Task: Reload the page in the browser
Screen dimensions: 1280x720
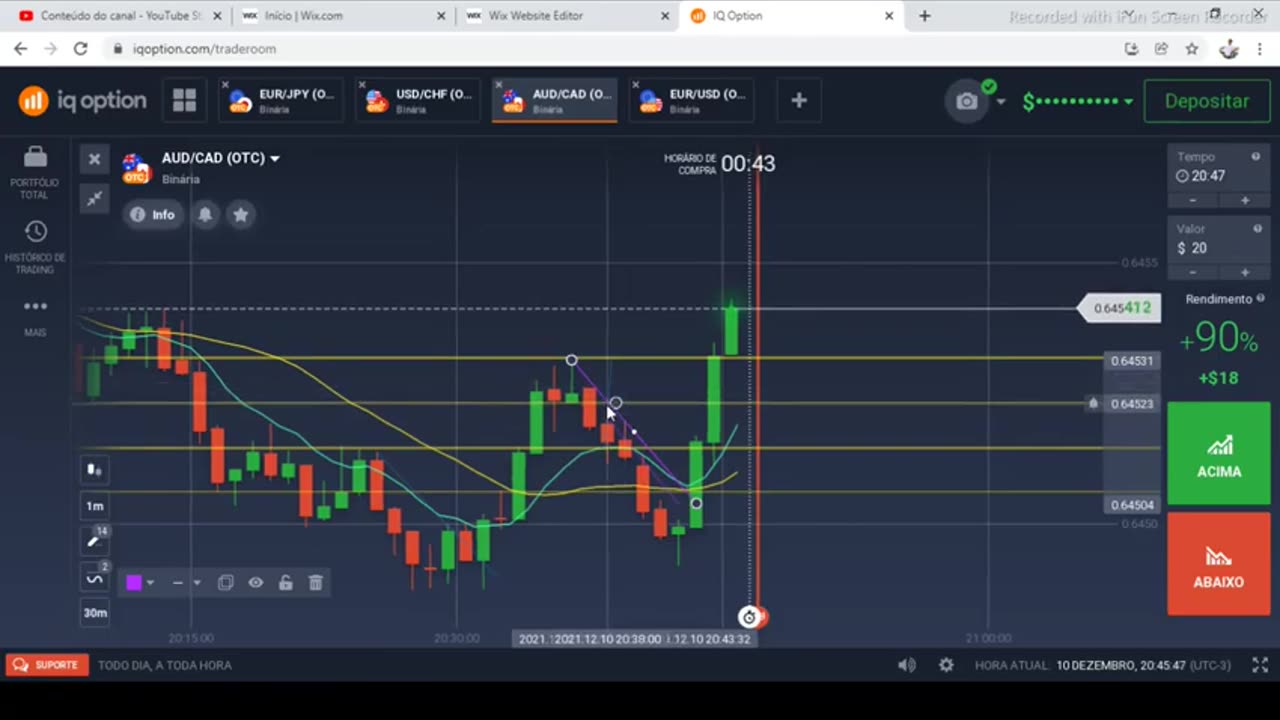Action: click(81, 48)
